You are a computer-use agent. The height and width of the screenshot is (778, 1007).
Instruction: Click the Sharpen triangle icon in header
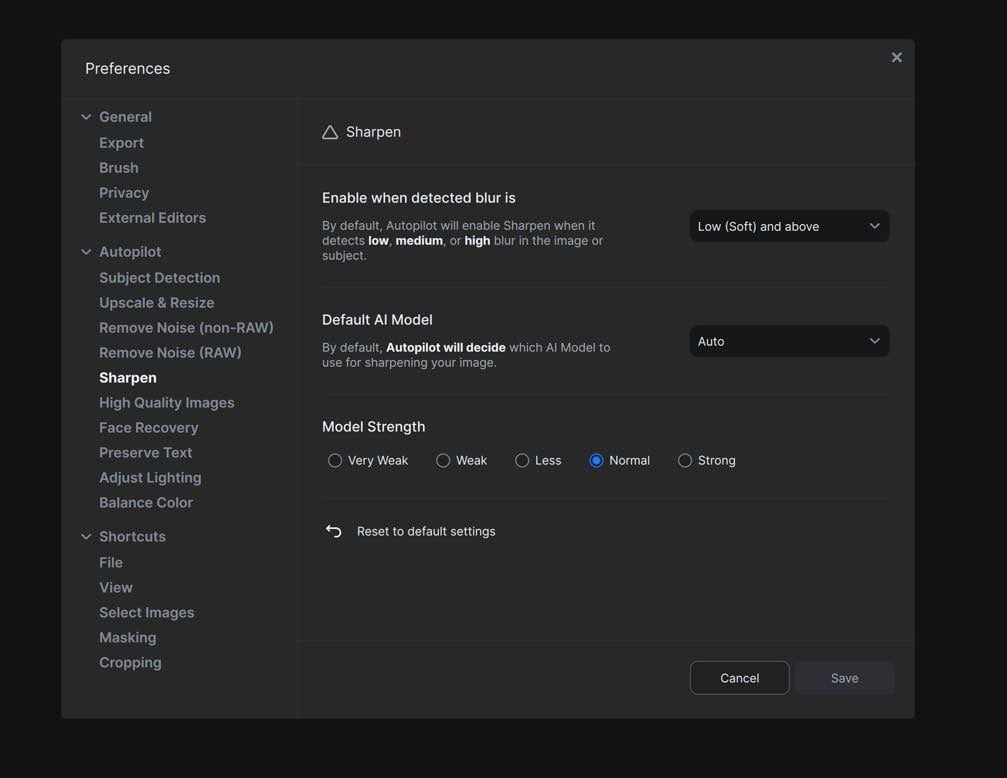pyautogui.click(x=330, y=132)
